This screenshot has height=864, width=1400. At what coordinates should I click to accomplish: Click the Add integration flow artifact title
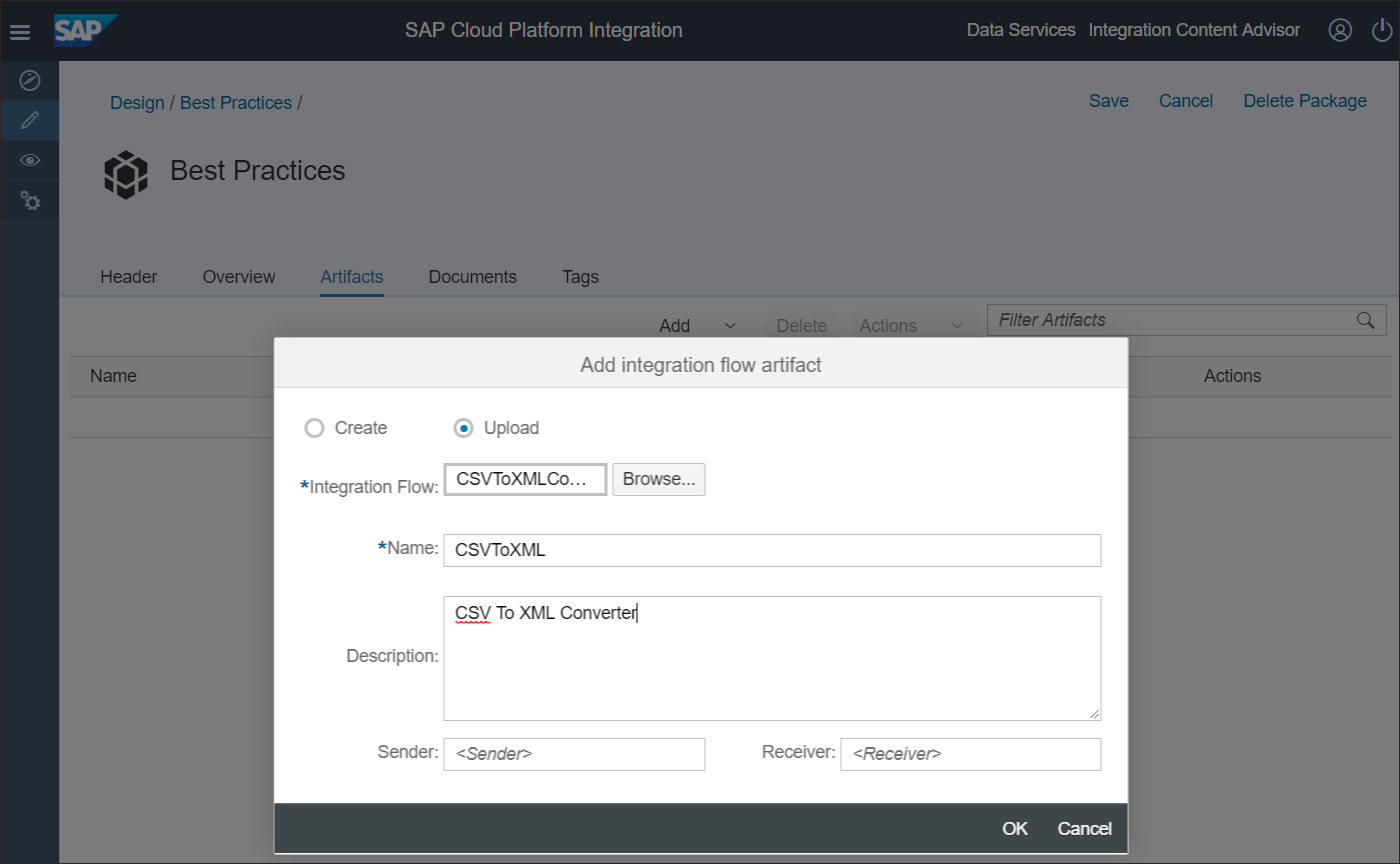(x=701, y=365)
